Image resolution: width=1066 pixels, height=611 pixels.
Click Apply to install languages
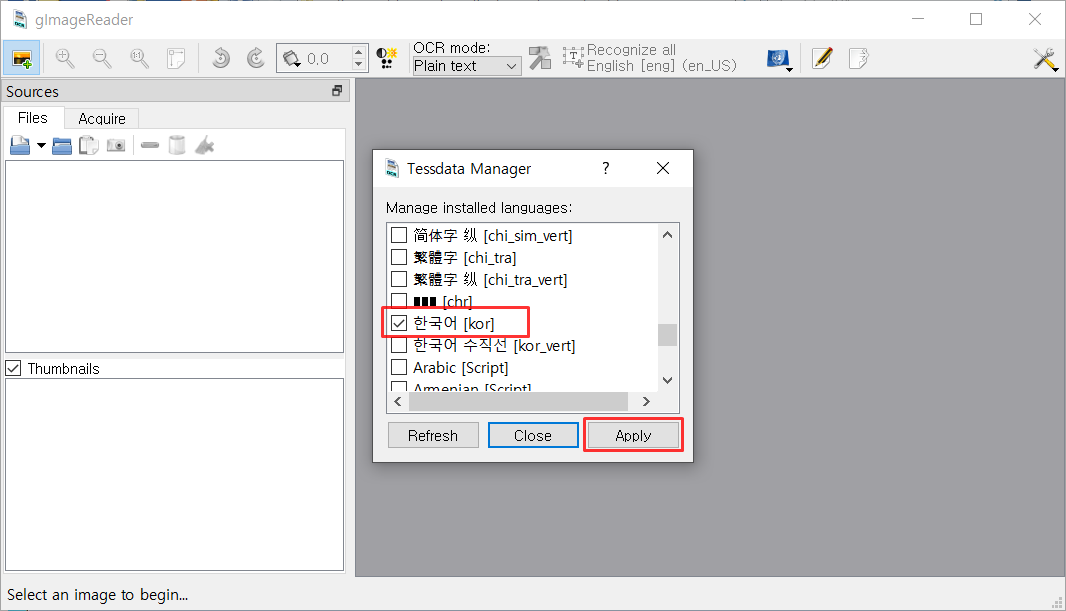coord(633,436)
